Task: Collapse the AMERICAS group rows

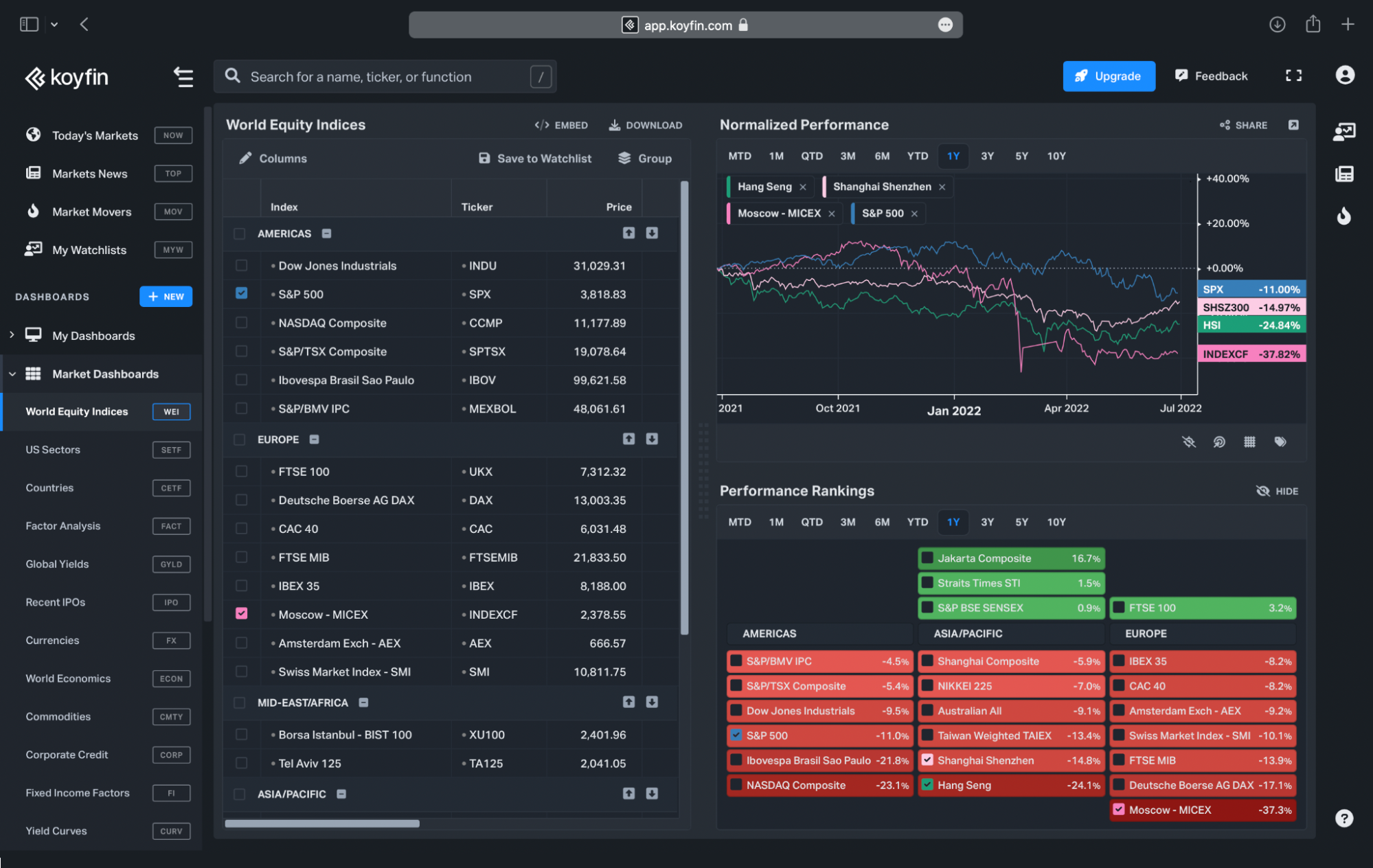Action: (x=327, y=233)
